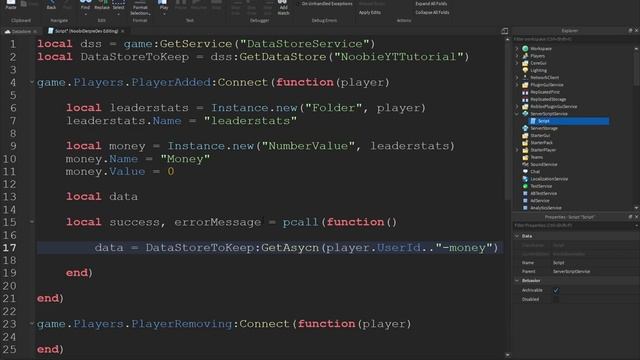
Task: Collapse the ServerScriptService tree node
Action: coord(517,114)
